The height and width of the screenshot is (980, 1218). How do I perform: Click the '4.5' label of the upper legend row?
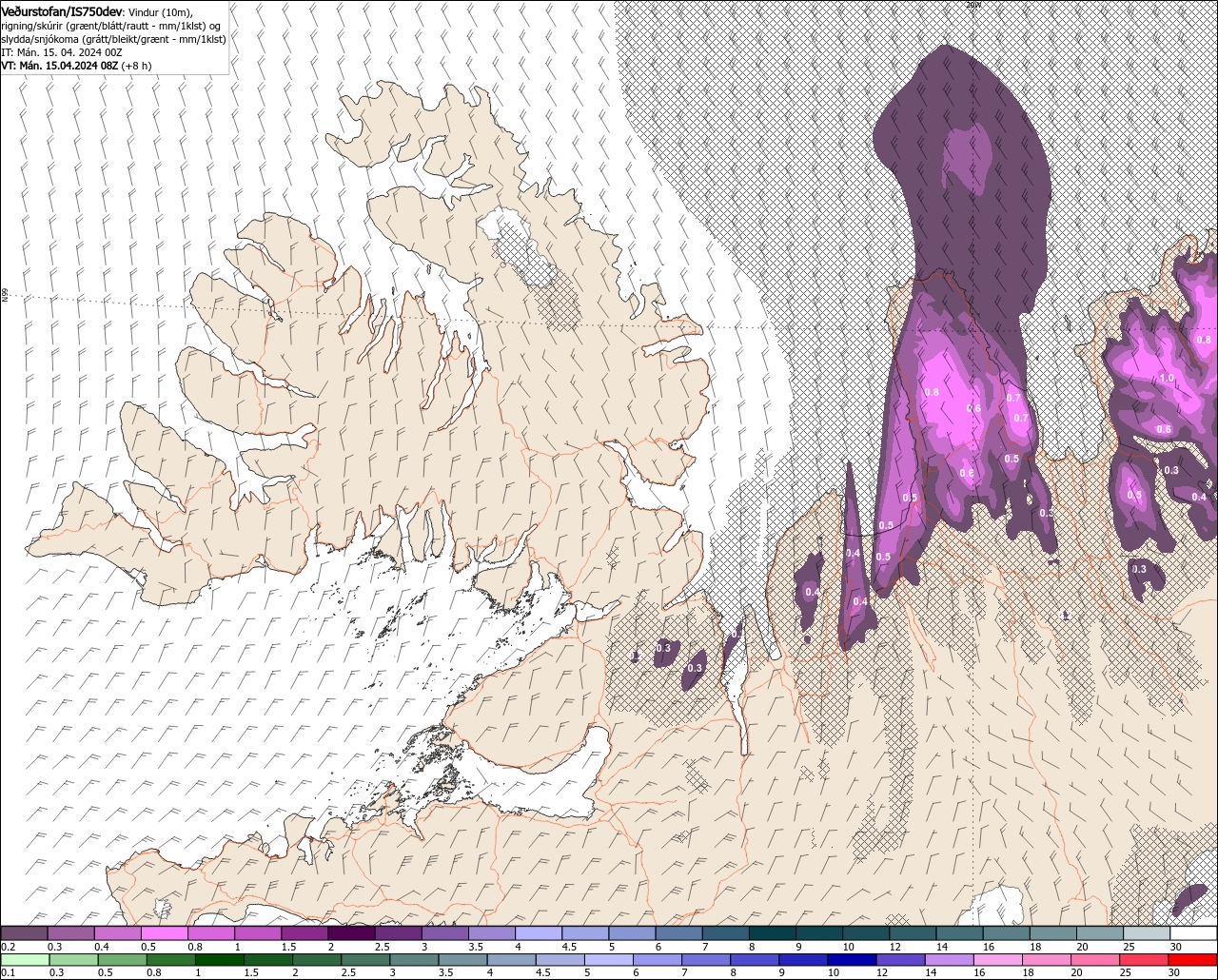pos(569,947)
